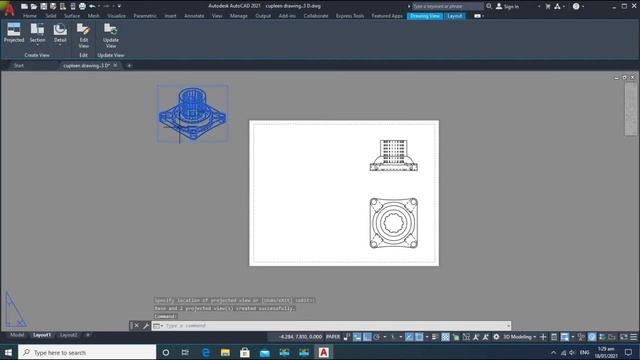640x360 pixels.
Task: Create a Projected view
Action: [14, 33]
